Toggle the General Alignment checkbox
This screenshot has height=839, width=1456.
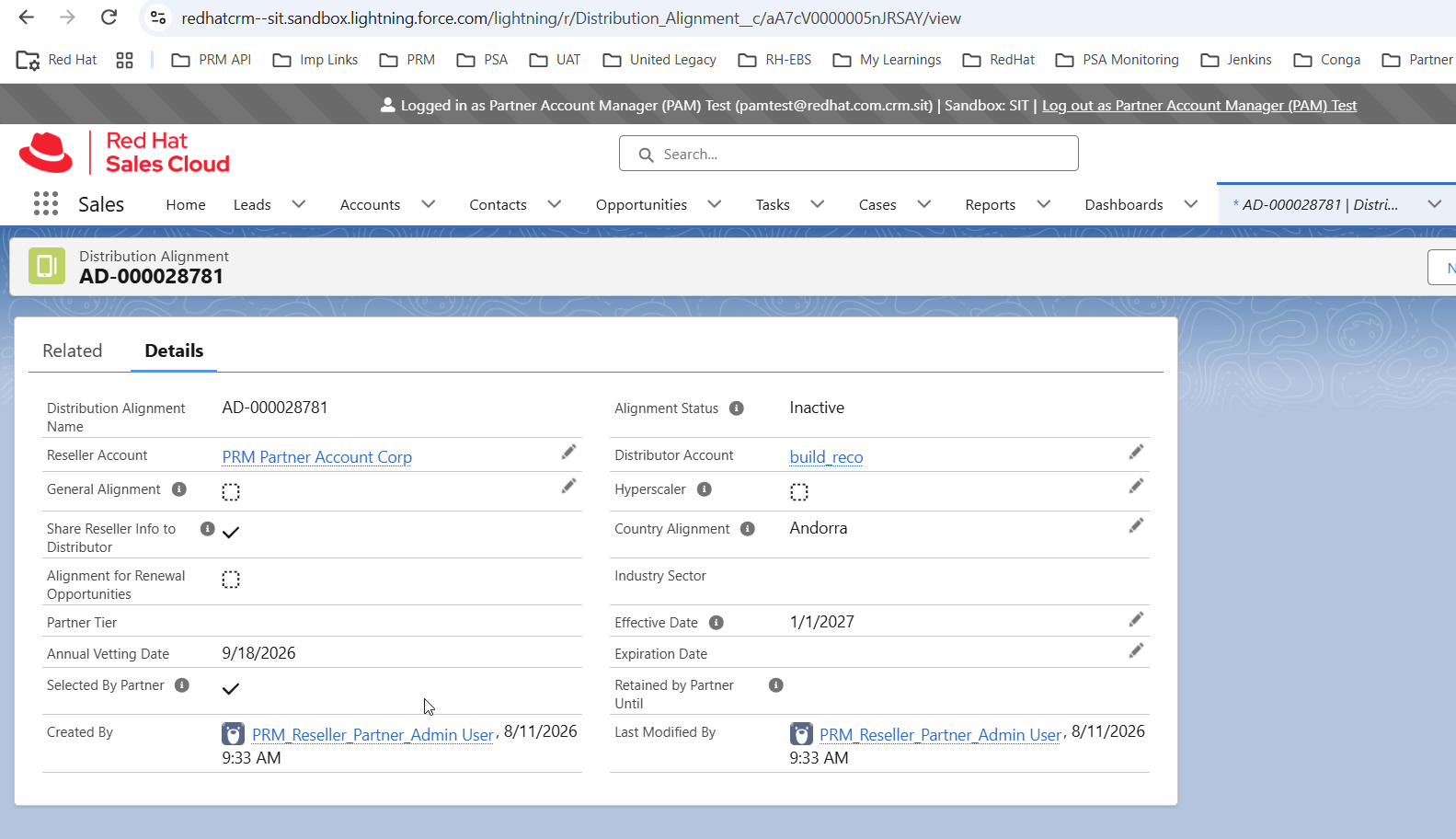click(231, 492)
